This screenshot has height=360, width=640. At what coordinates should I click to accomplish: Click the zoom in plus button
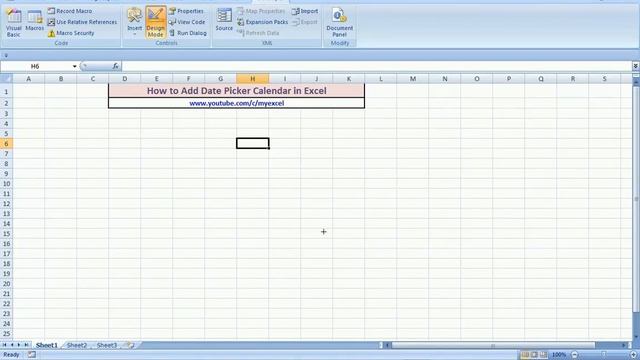[x=634, y=355]
